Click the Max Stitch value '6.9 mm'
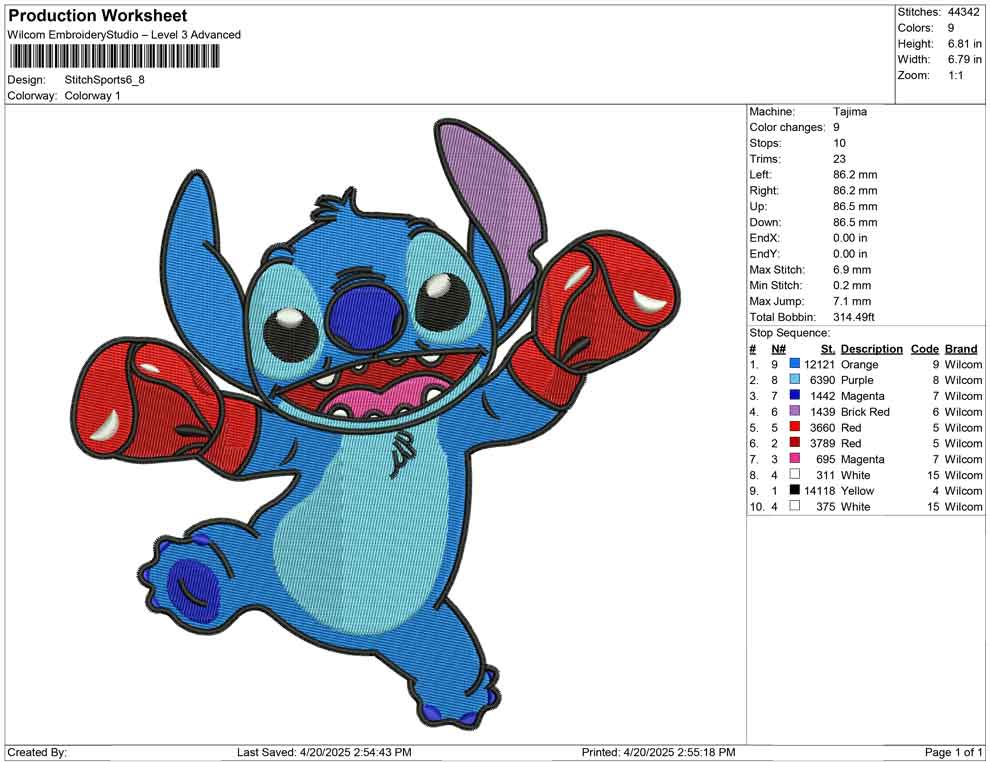Image resolution: width=990 pixels, height=762 pixels. coord(852,270)
